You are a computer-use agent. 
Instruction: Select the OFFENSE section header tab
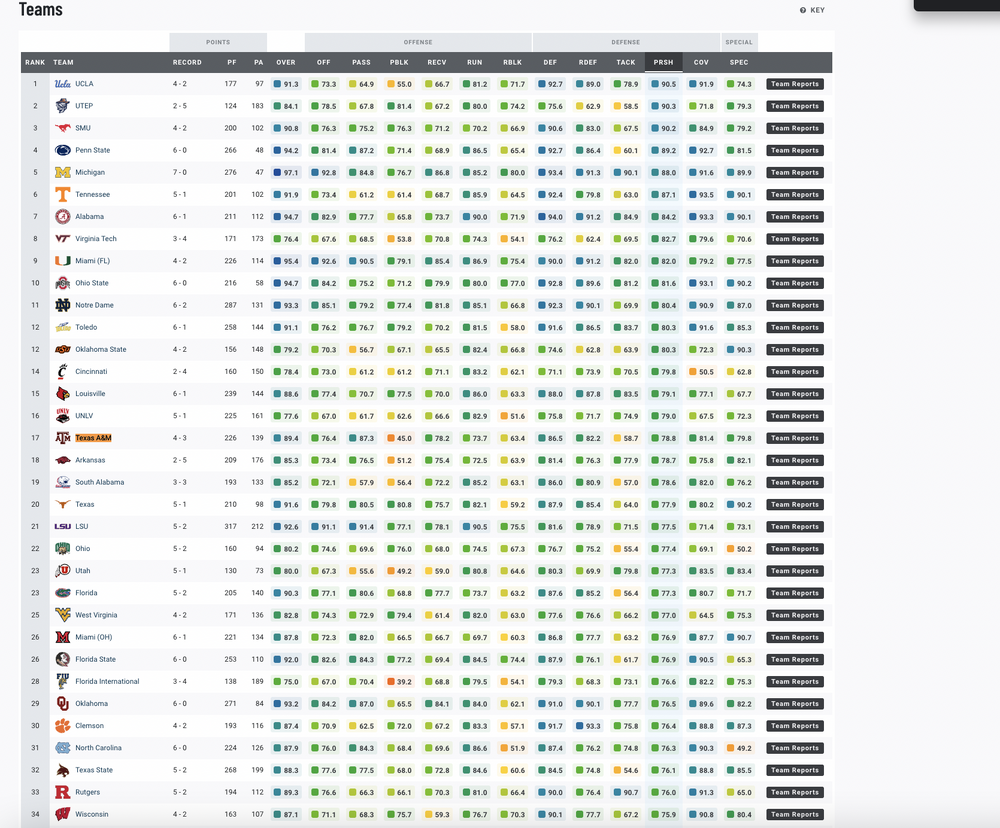tap(418, 42)
